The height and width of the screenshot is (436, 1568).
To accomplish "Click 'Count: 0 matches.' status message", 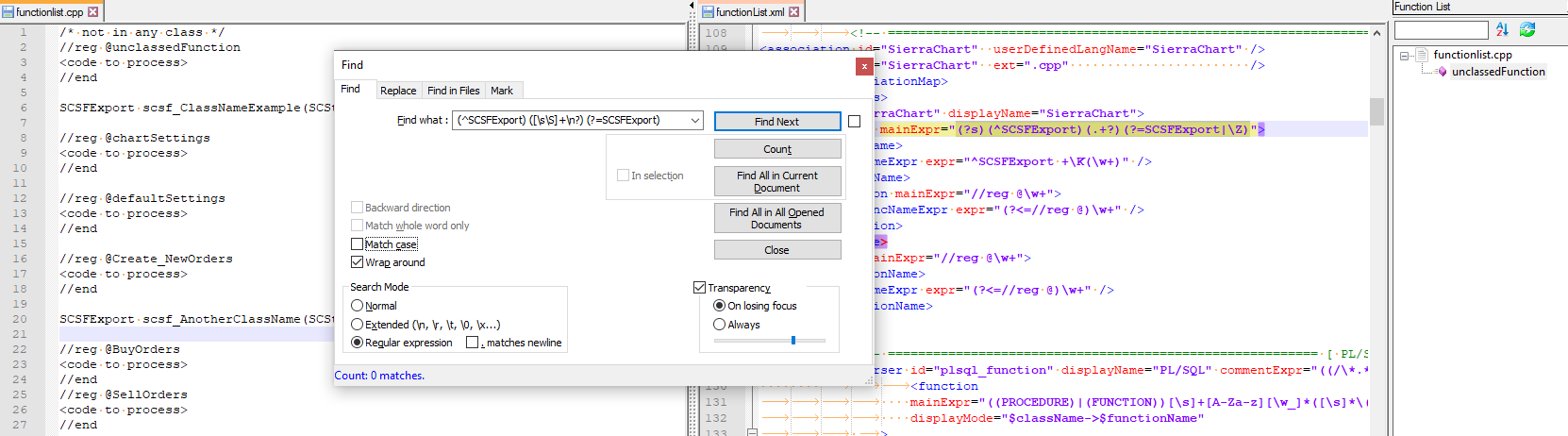I will (379, 376).
